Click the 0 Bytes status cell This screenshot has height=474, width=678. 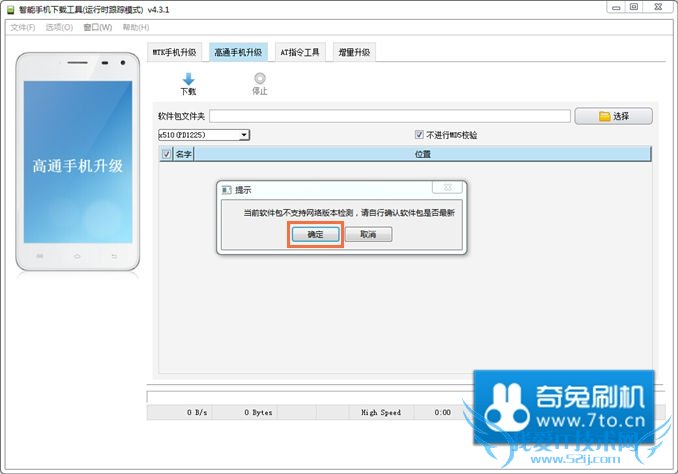click(245, 413)
